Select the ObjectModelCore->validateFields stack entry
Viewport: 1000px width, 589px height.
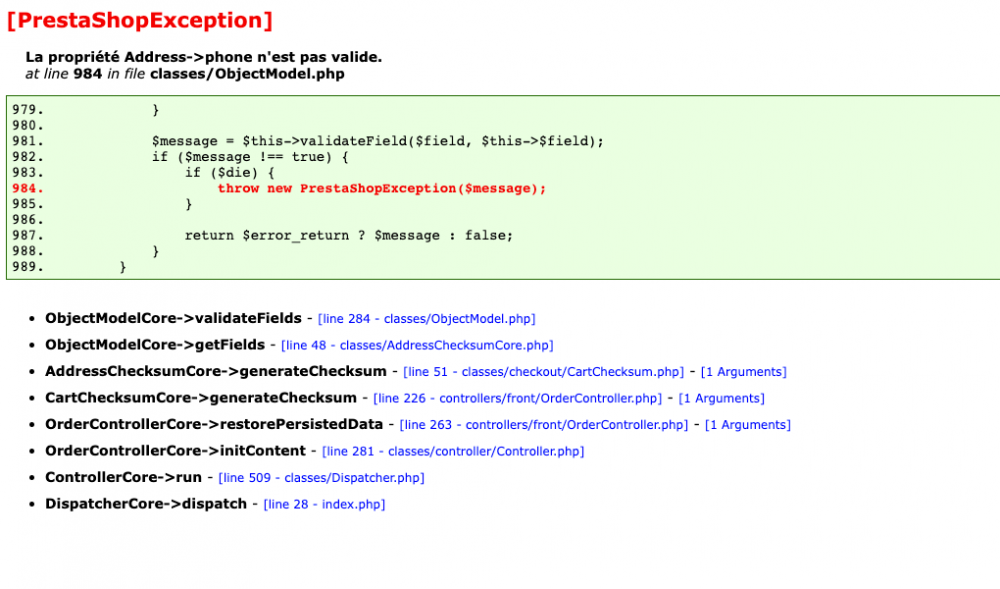tap(173, 318)
